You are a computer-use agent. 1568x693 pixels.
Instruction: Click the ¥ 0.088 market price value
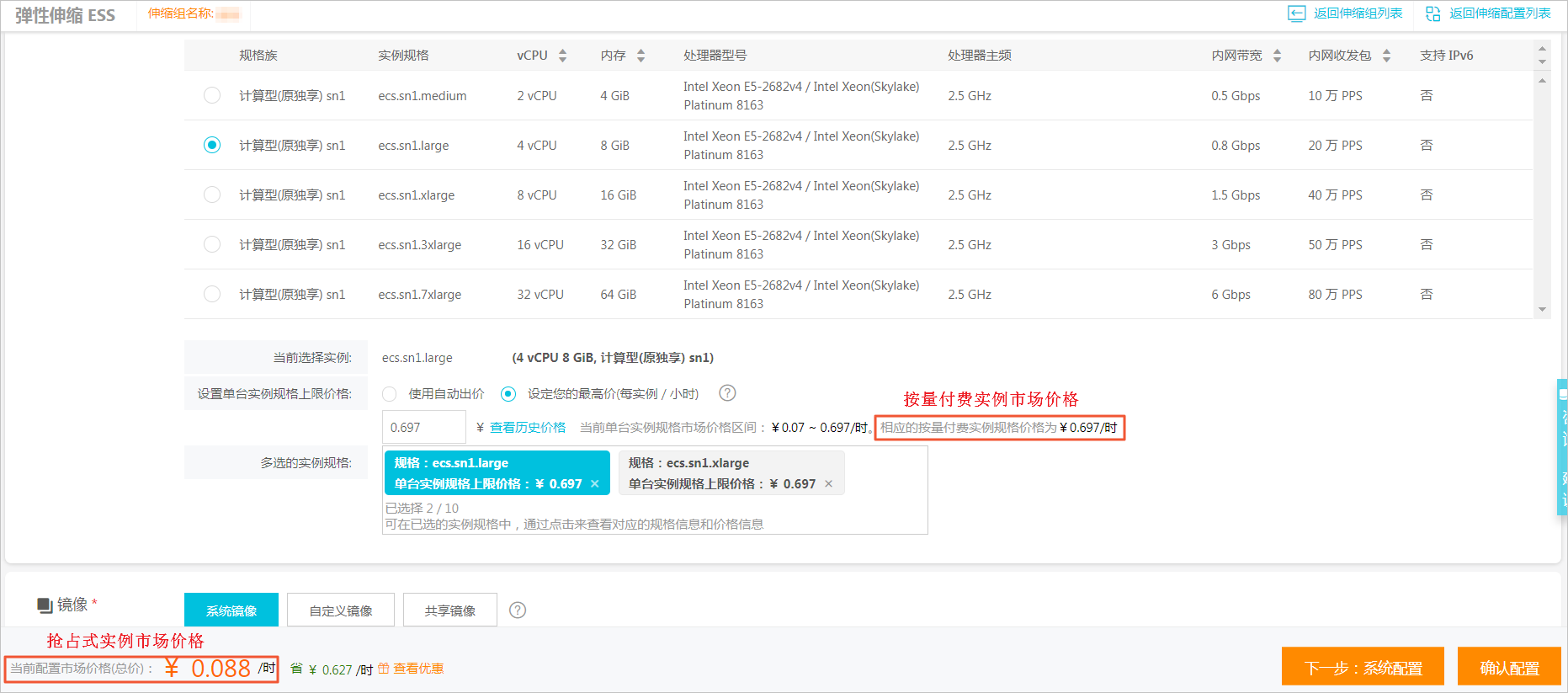(x=208, y=668)
